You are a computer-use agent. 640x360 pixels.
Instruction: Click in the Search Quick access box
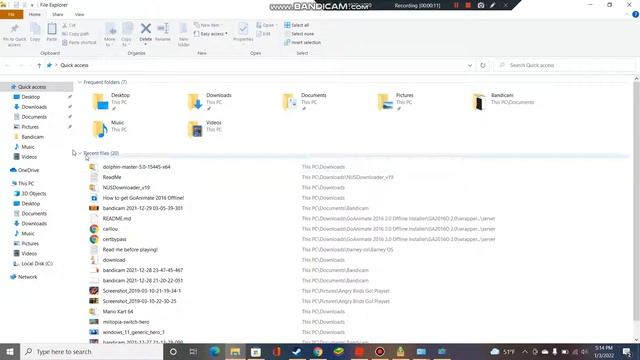pyautogui.click(x=565, y=65)
